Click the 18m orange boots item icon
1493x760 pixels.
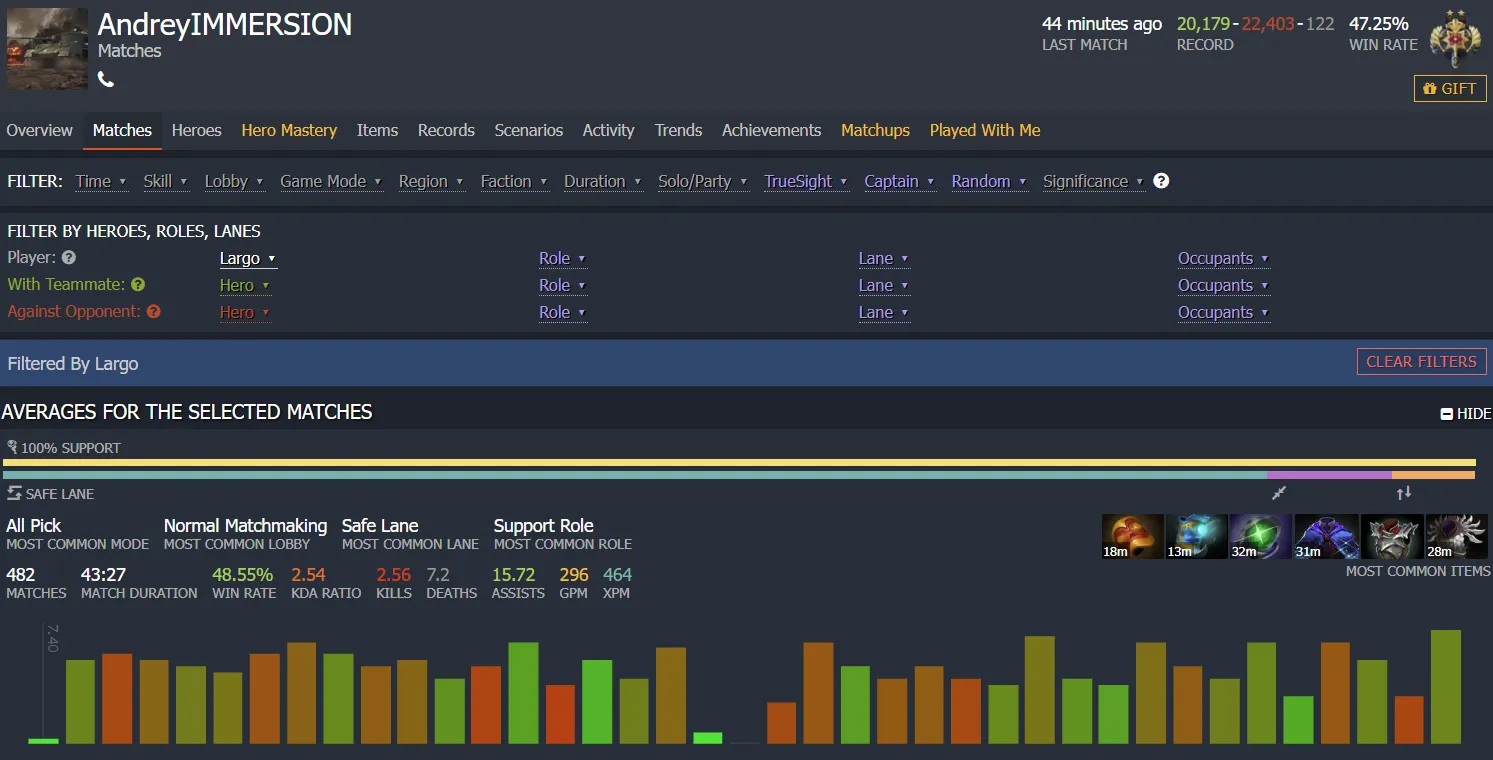(1132, 536)
